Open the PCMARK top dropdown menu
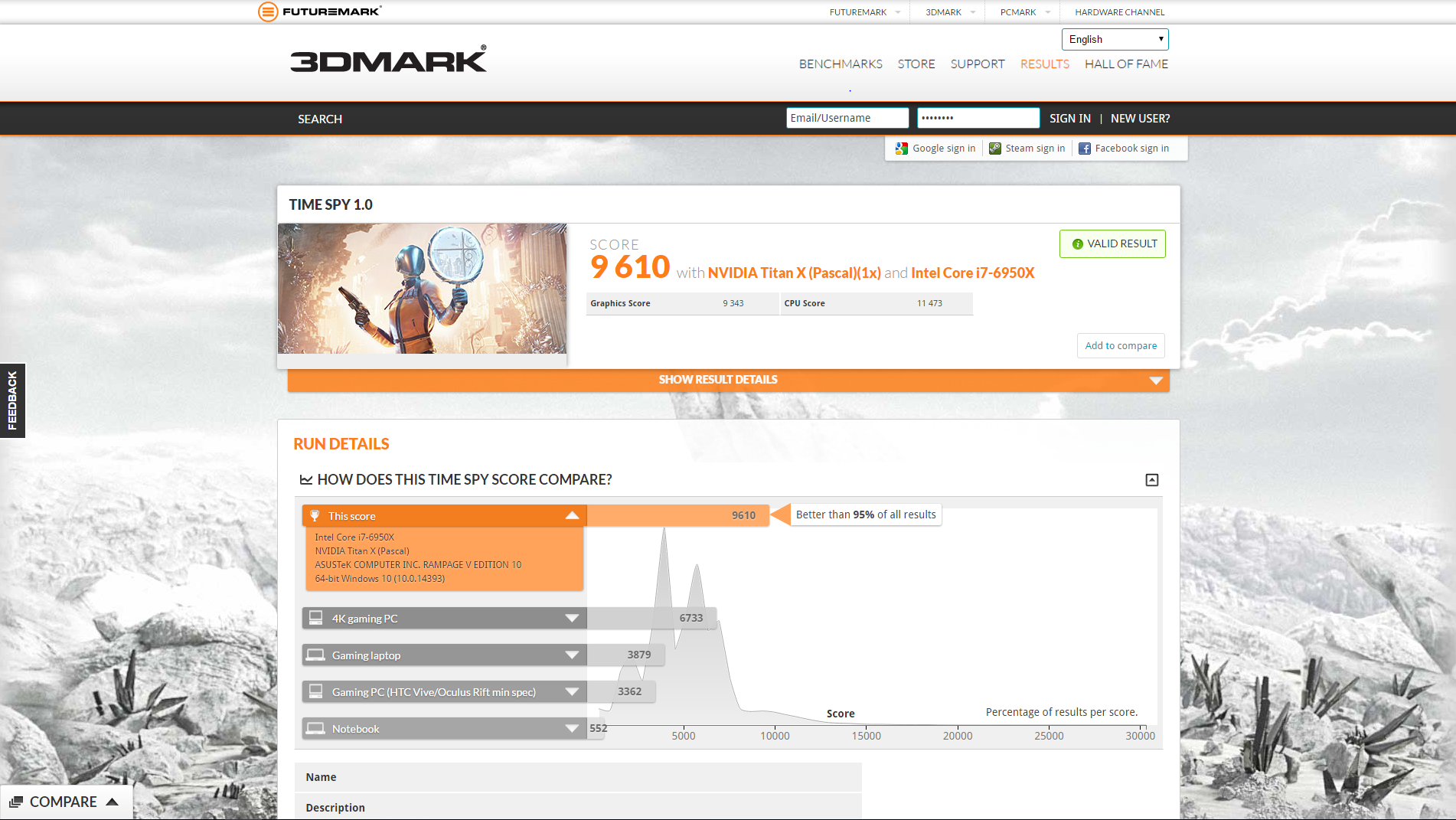 point(1025,12)
